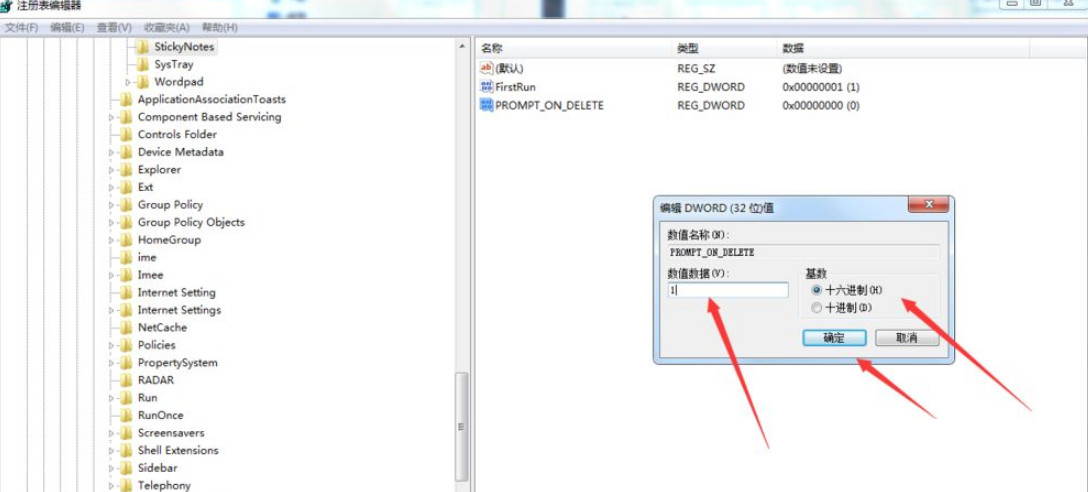
Task: Expand the Component Based Servicing node
Action: (111, 117)
